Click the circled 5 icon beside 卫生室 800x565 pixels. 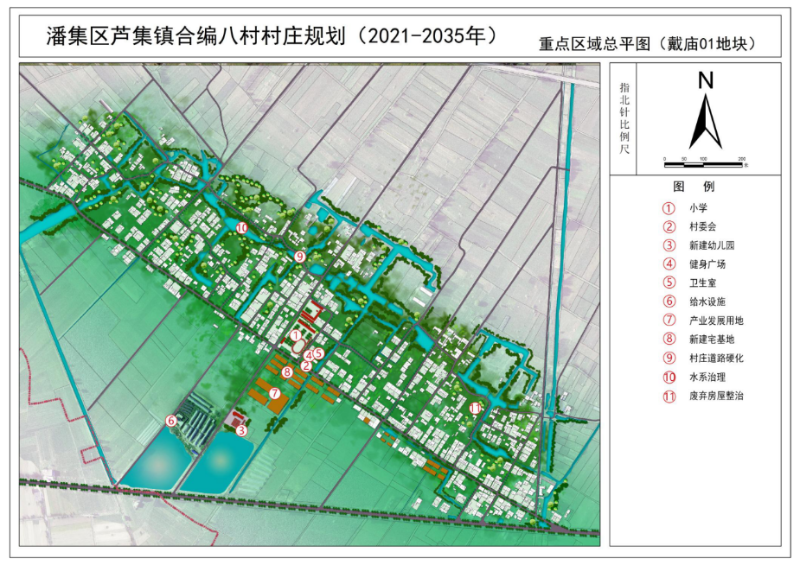(667, 283)
